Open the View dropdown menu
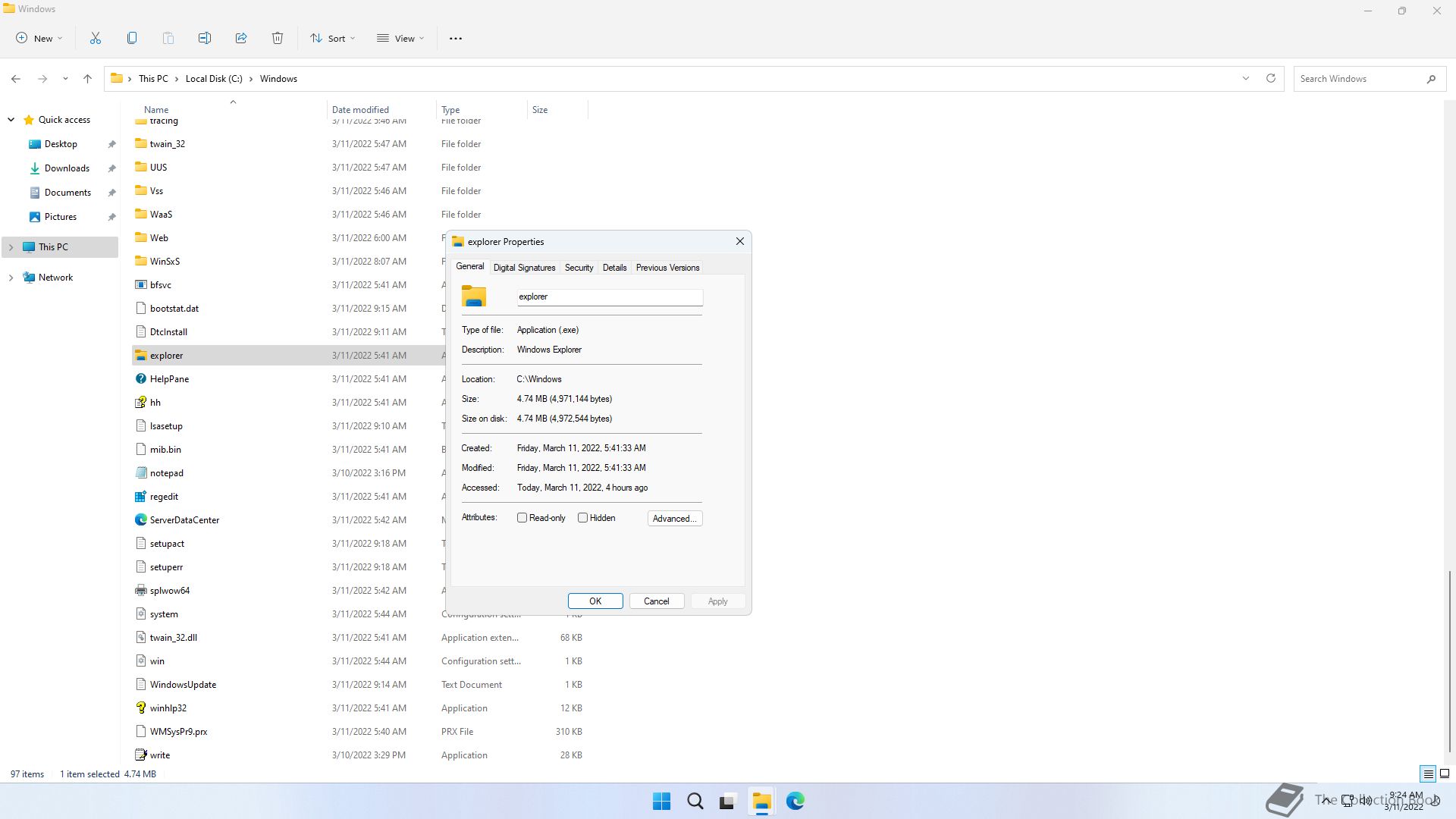Screen dimensions: 1456x819 point(401,38)
